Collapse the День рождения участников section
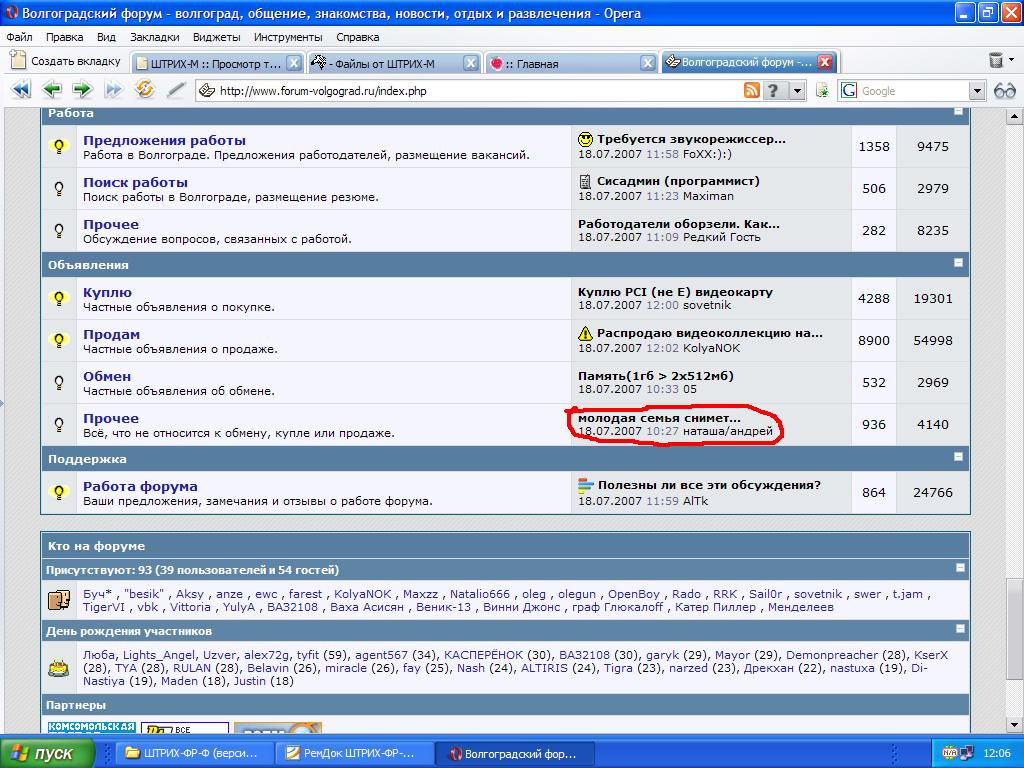The width and height of the screenshot is (1024, 768). click(958, 629)
